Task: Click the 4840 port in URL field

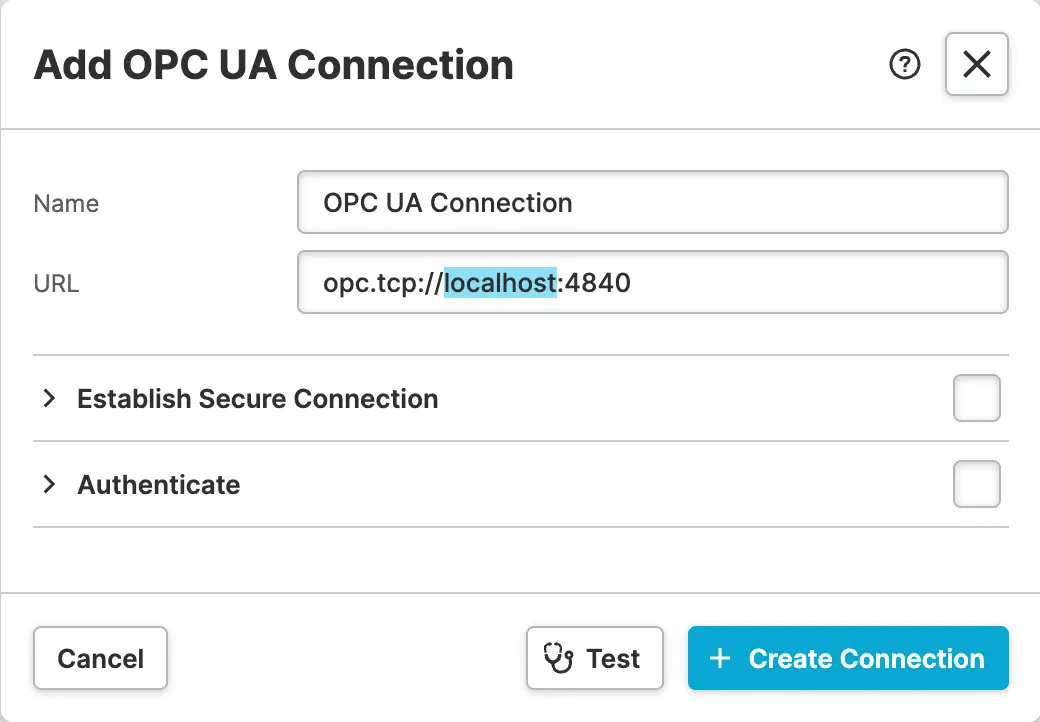Action: coord(598,283)
